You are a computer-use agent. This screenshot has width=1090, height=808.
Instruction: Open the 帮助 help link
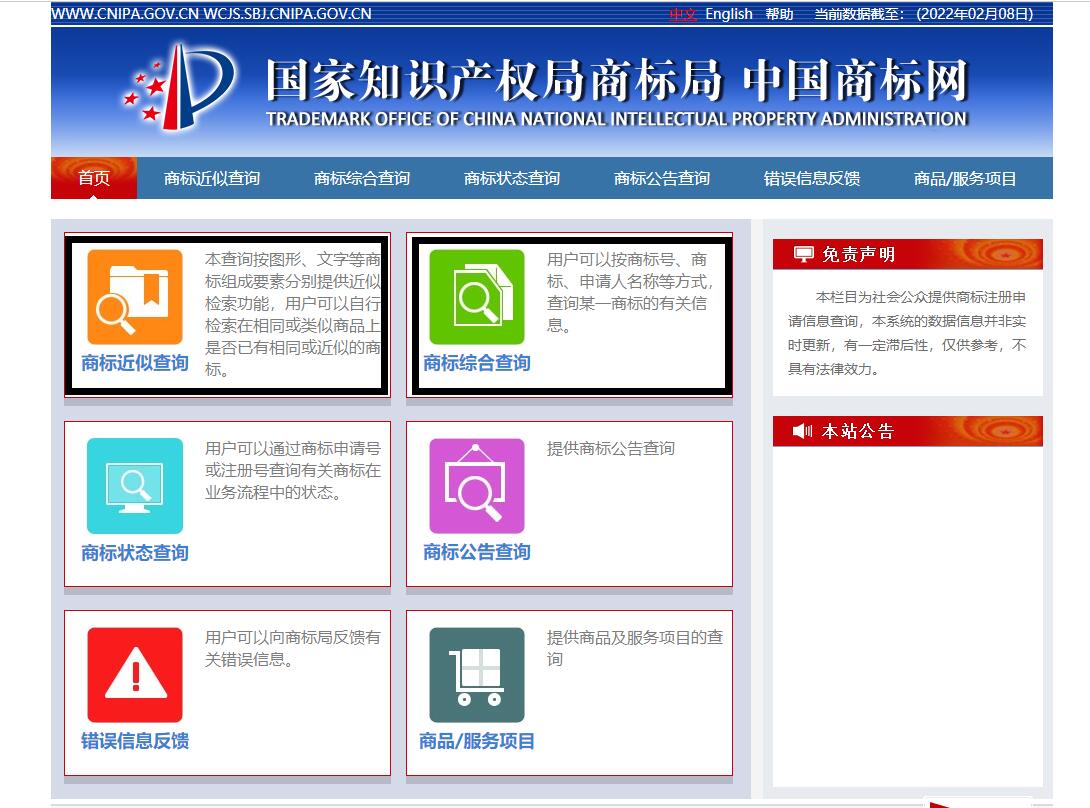779,14
